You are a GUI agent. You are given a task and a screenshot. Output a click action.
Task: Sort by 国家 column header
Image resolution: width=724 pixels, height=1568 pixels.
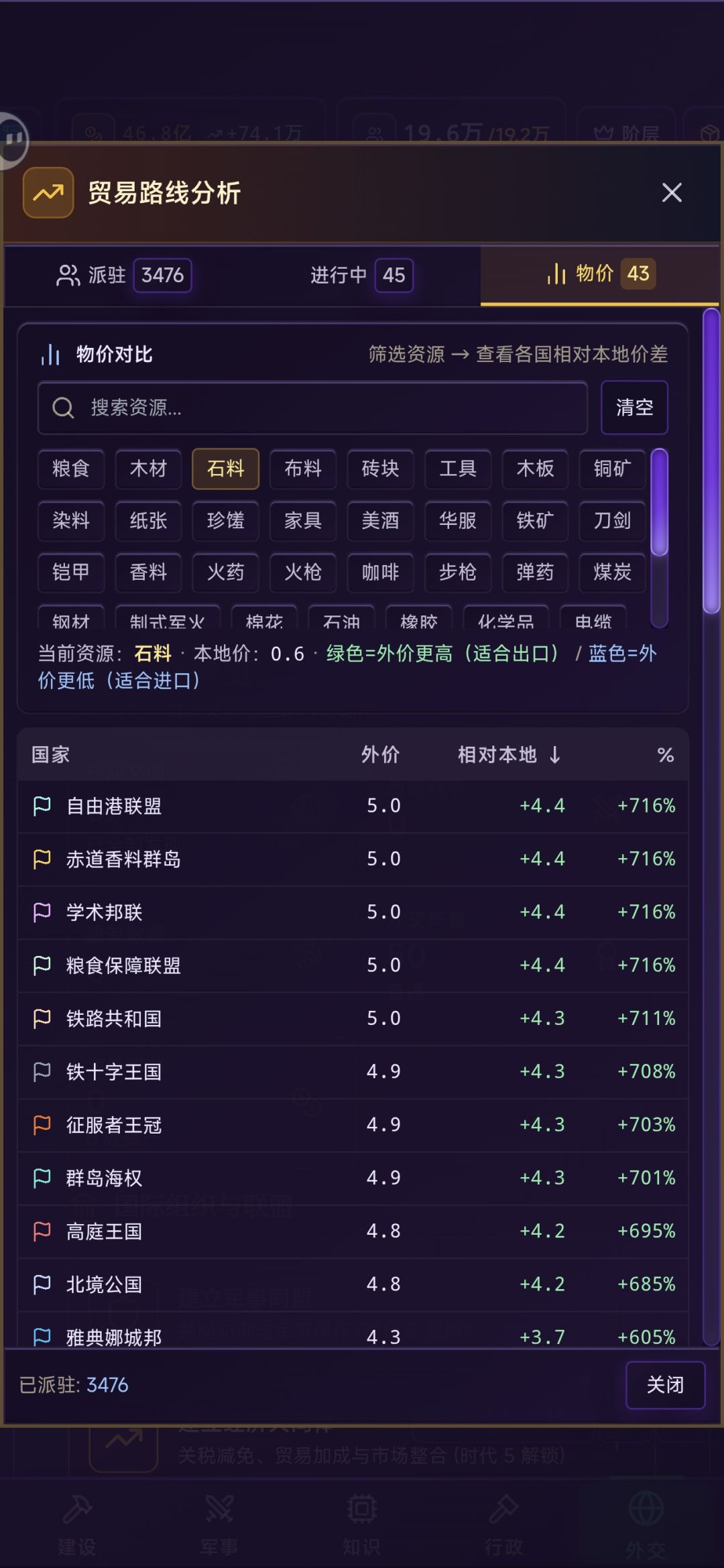[51, 756]
